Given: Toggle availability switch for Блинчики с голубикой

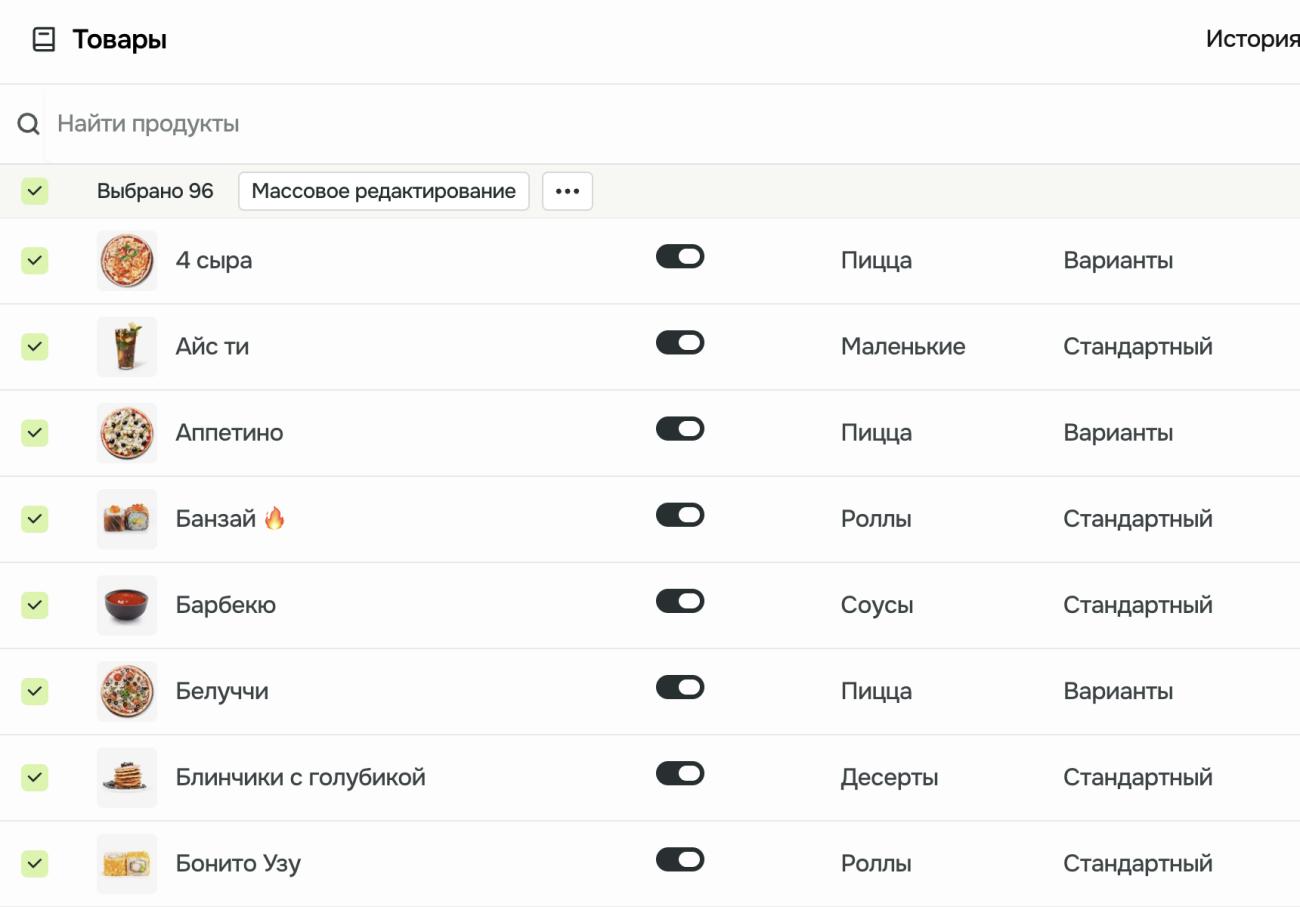Looking at the screenshot, I should (x=680, y=773).
